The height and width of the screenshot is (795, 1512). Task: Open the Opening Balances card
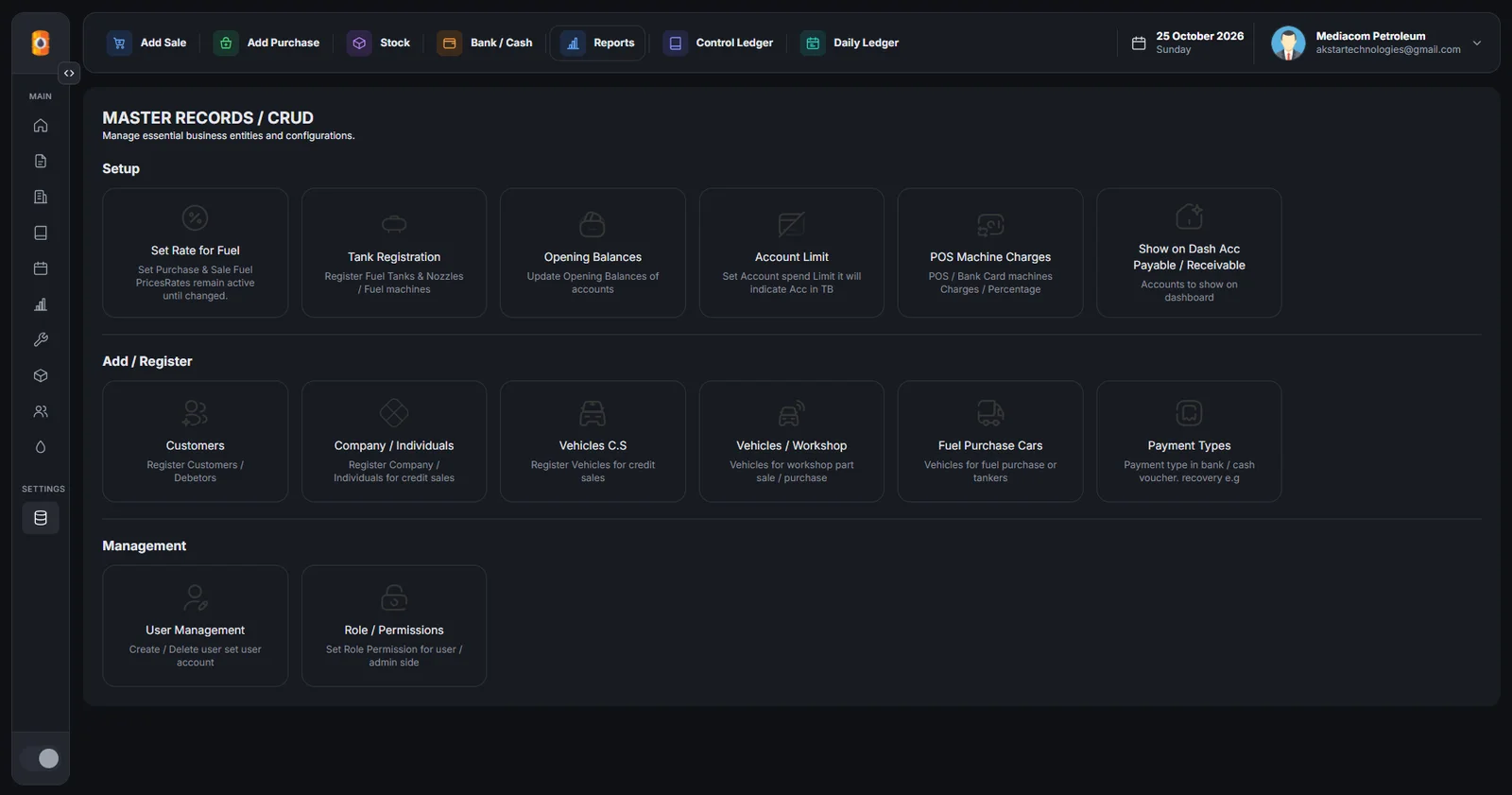pos(593,252)
